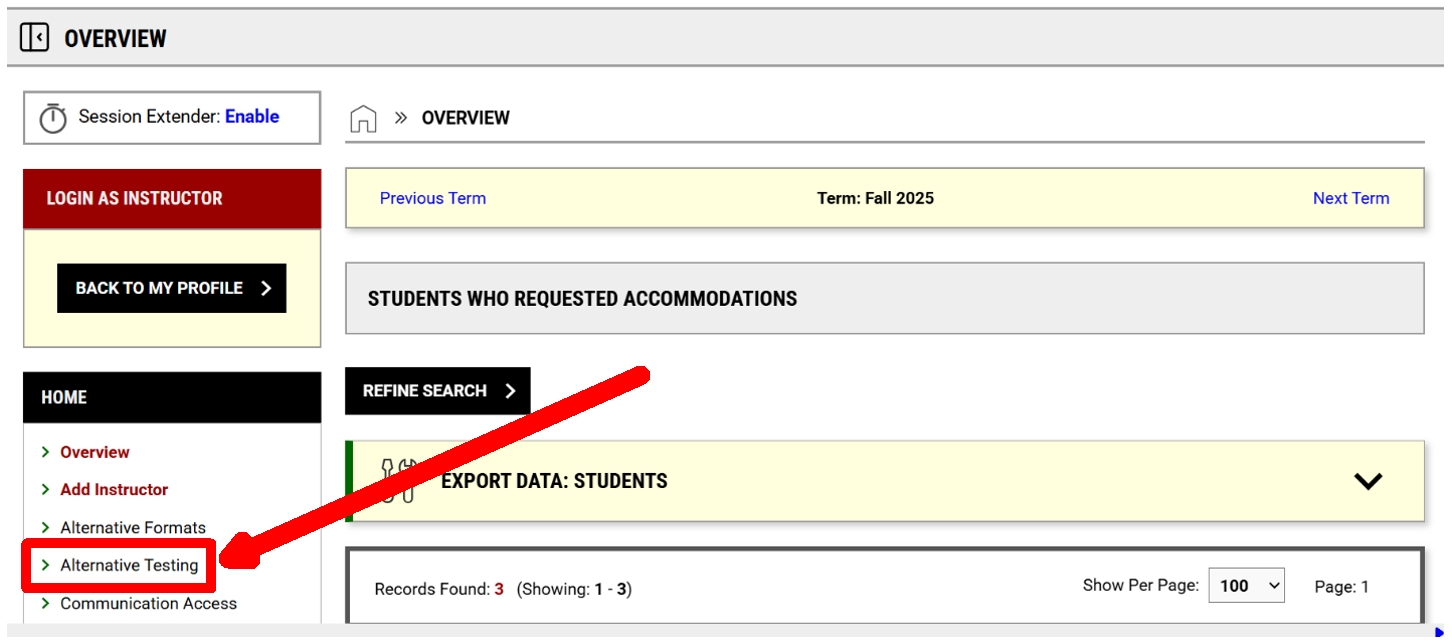Screen dimensions: 1452x641
Task: Open the Show Per Page dropdown
Action: [1246, 586]
